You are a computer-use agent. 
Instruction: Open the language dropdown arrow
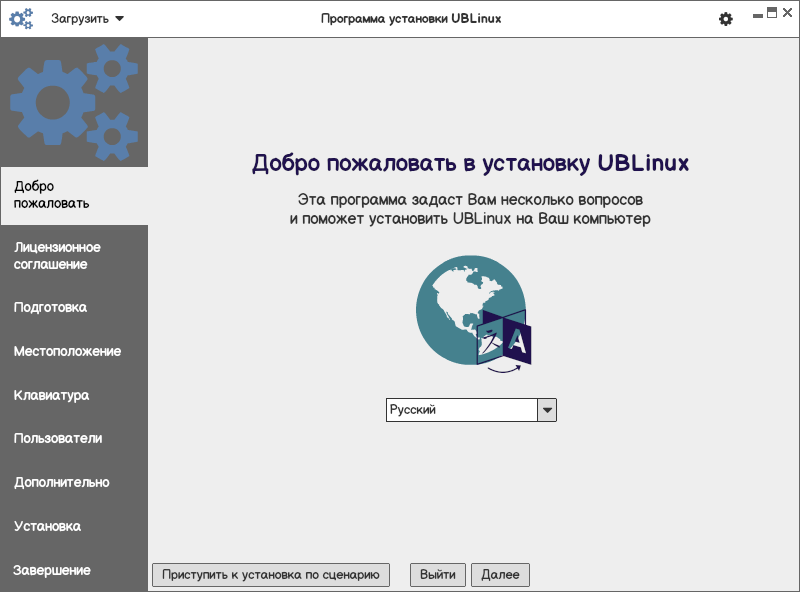[547, 410]
